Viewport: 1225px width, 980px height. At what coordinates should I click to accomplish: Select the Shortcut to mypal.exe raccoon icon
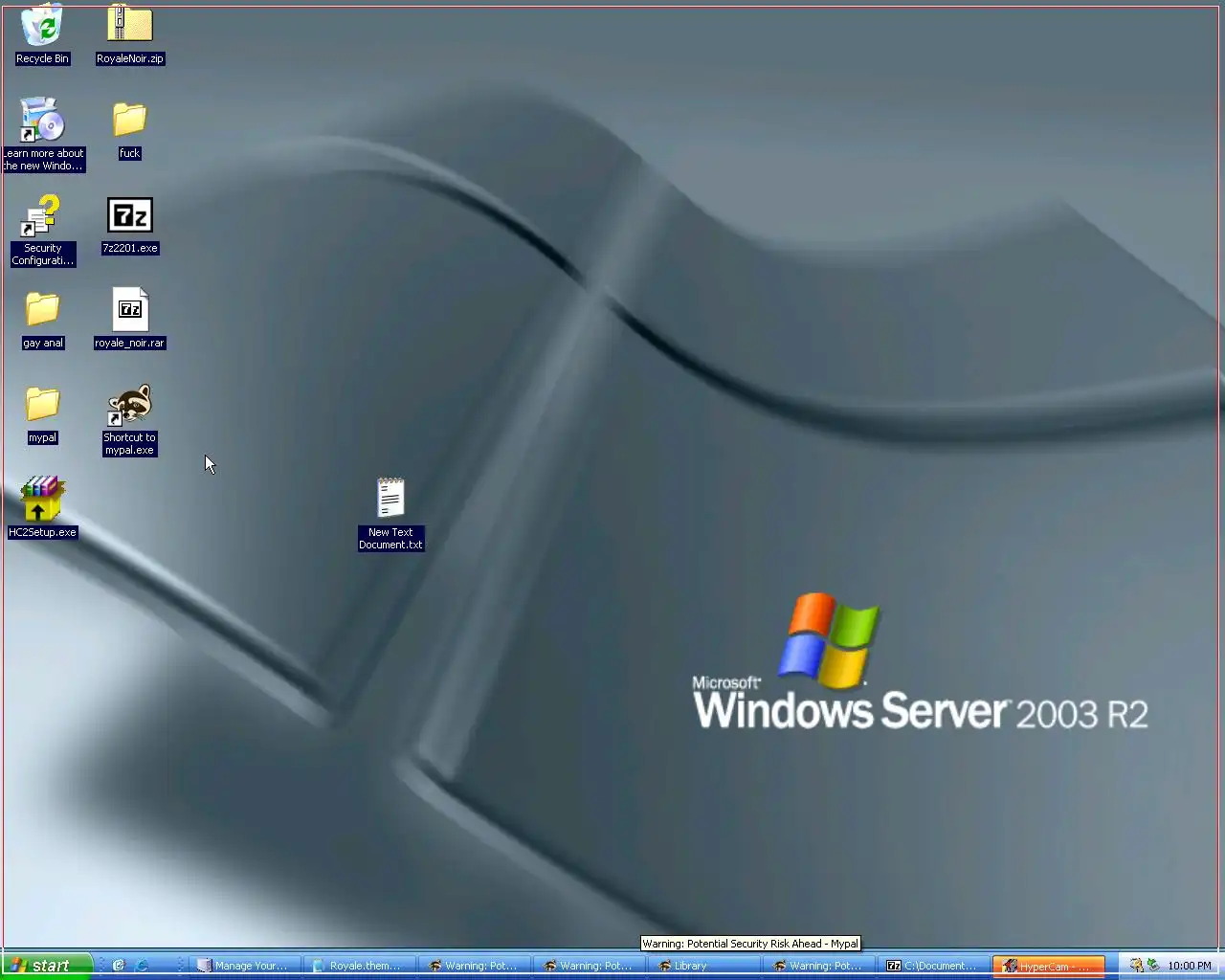129,419
